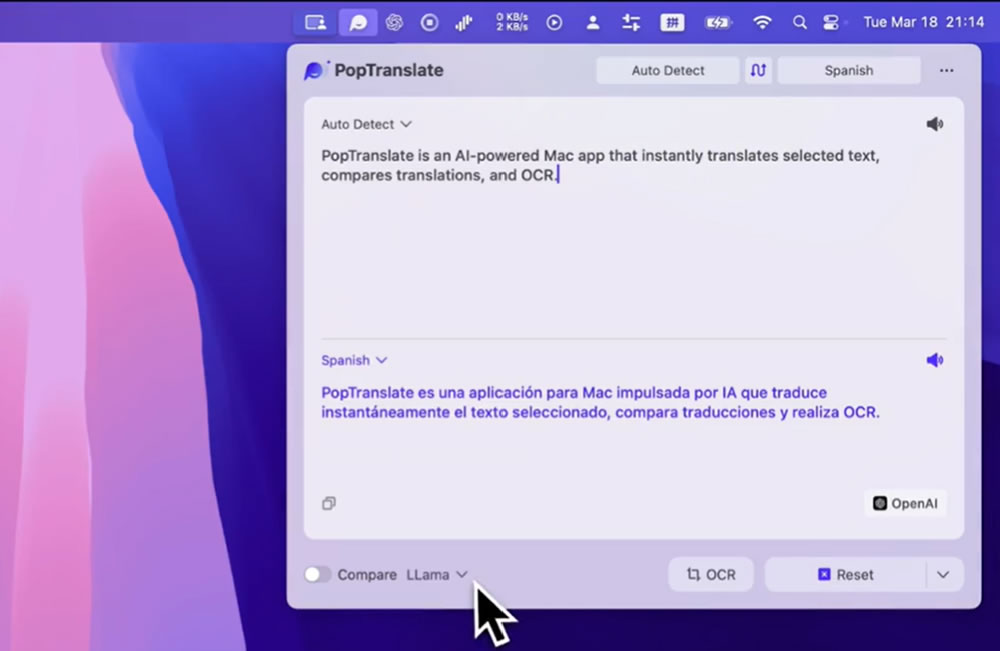Start OCR capture

click(x=710, y=574)
